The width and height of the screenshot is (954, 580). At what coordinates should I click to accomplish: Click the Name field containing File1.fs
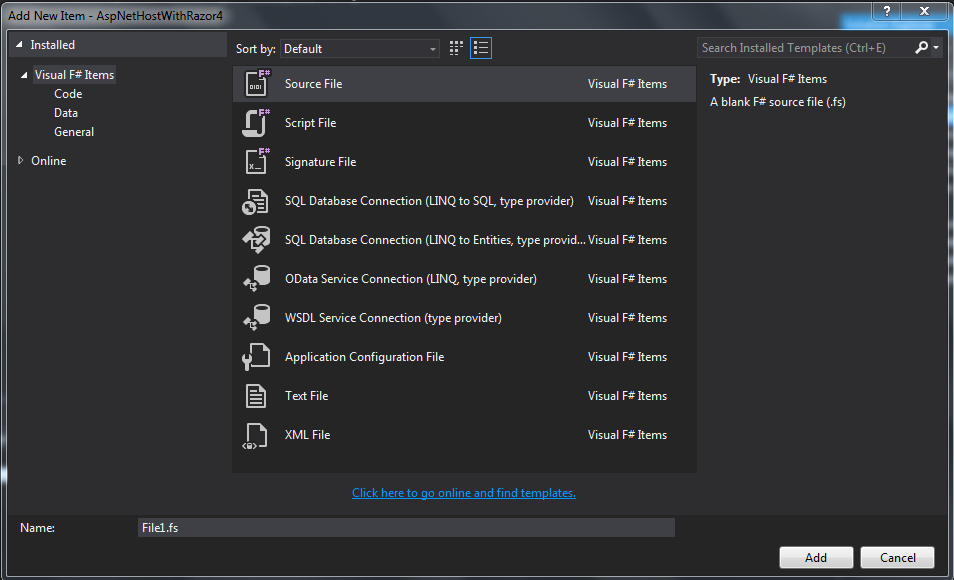tap(406, 528)
